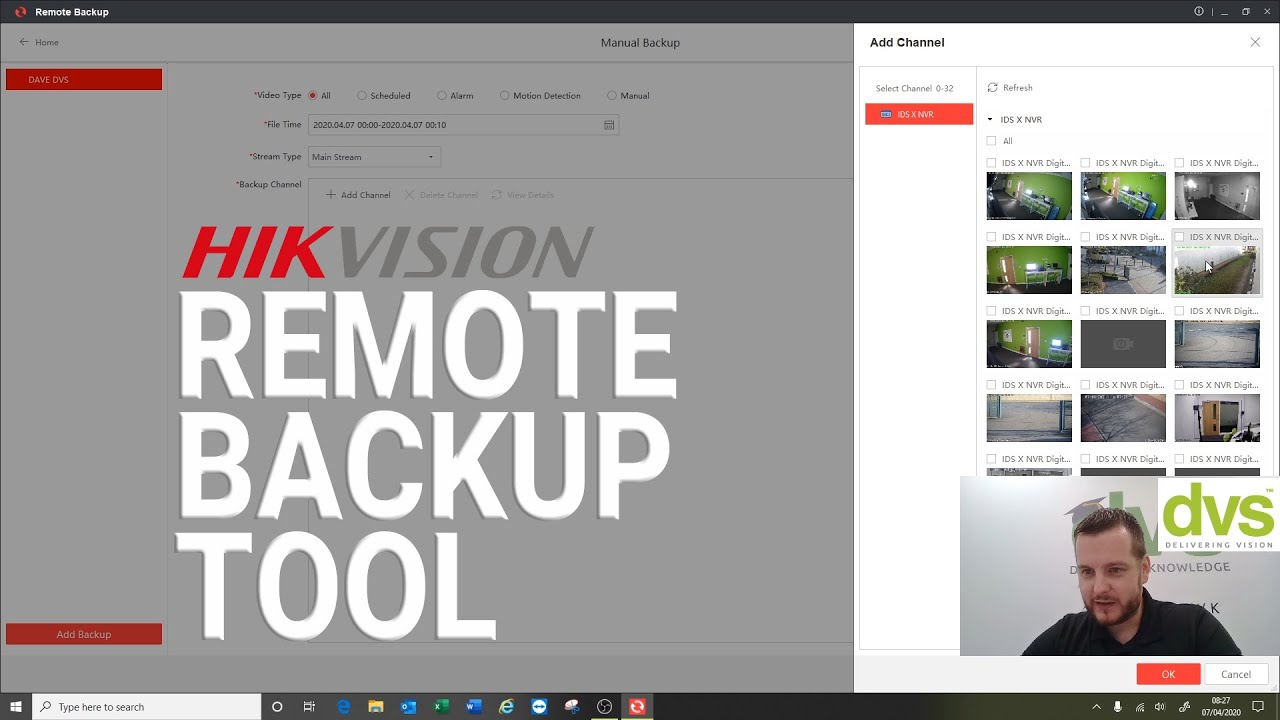Click the Add Backup button
Viewport: 1280px width, 720px height.
(84, 634)
